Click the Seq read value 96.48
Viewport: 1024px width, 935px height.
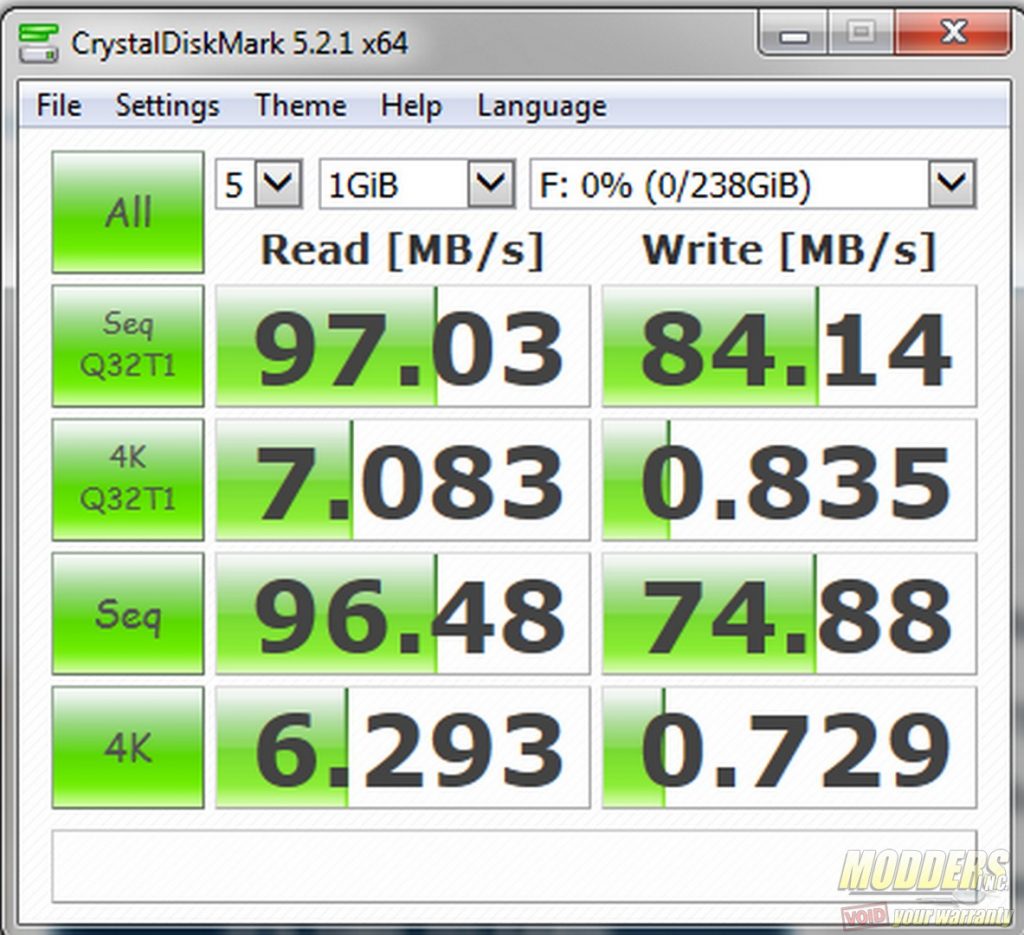pyautogui.click(x=403, y=614)
